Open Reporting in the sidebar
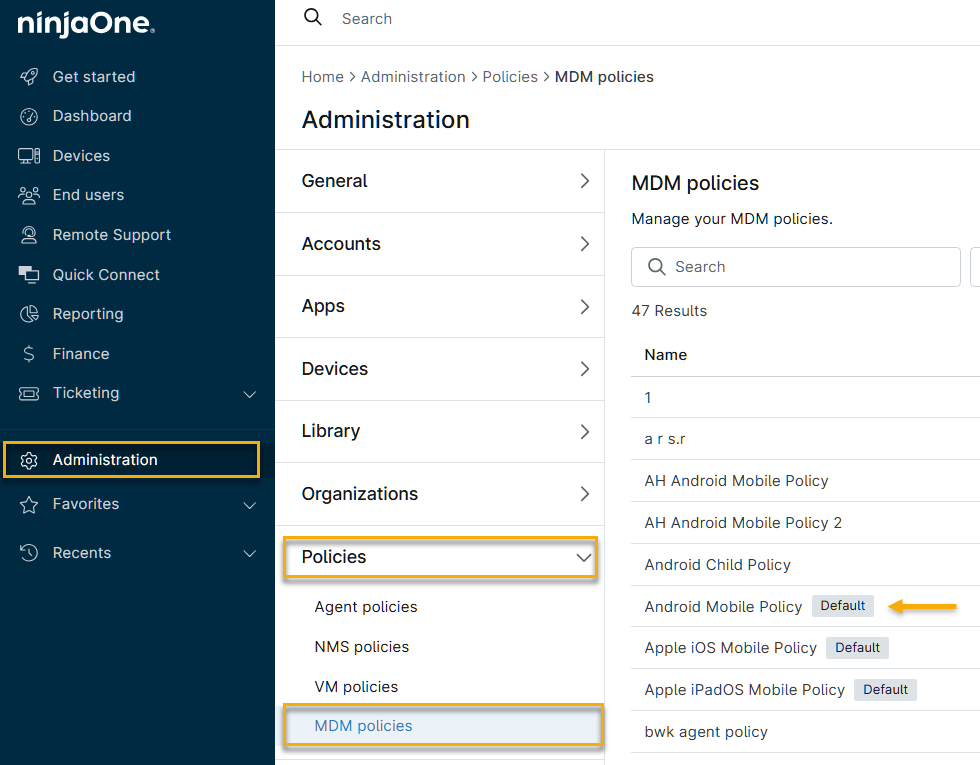This screenshot has height=765, width=980. (x=88, y=314)
